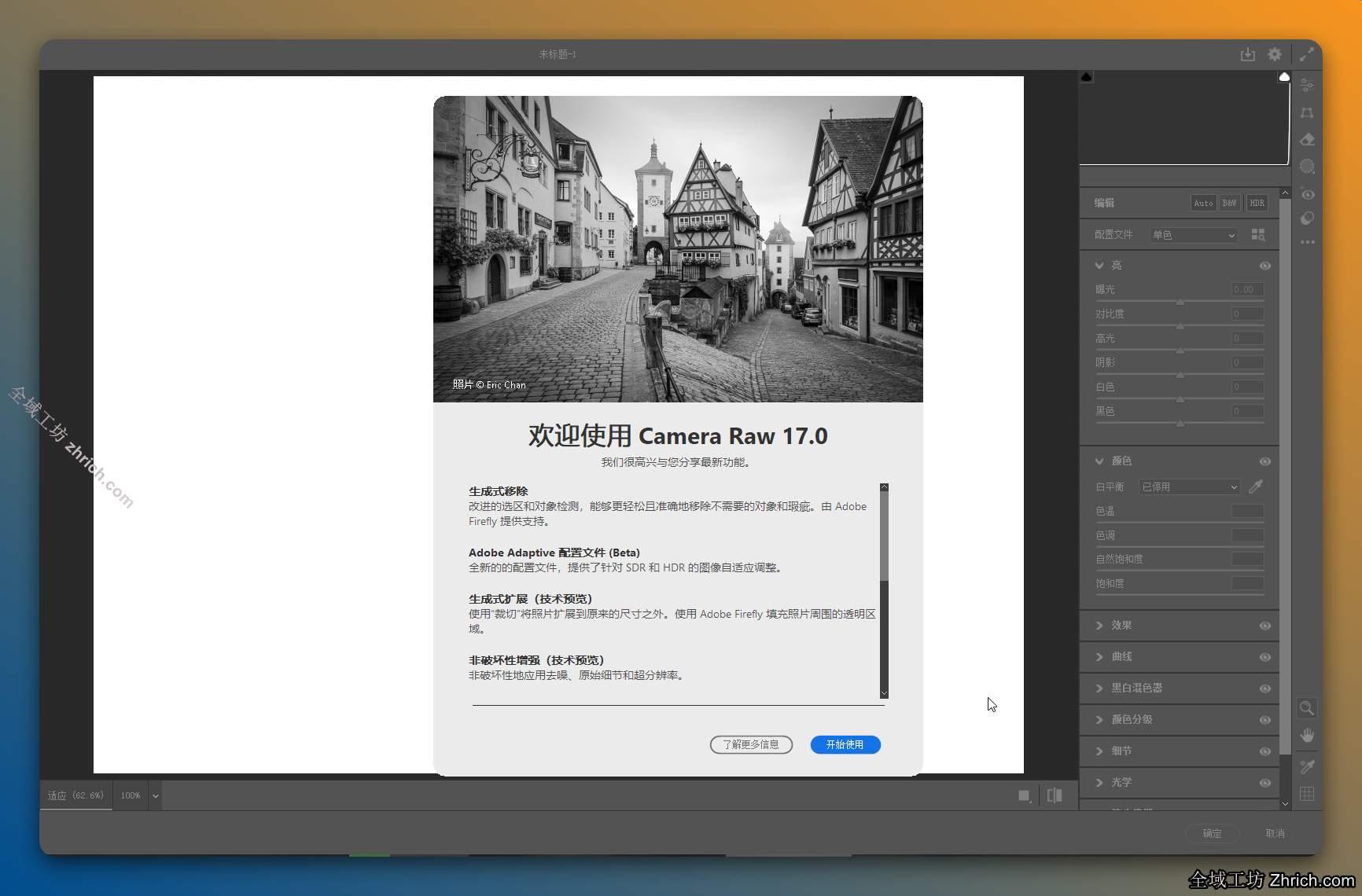Open the Edit sliders tool in the right strip
The image size is (1362, 896).
point(1307,85)
